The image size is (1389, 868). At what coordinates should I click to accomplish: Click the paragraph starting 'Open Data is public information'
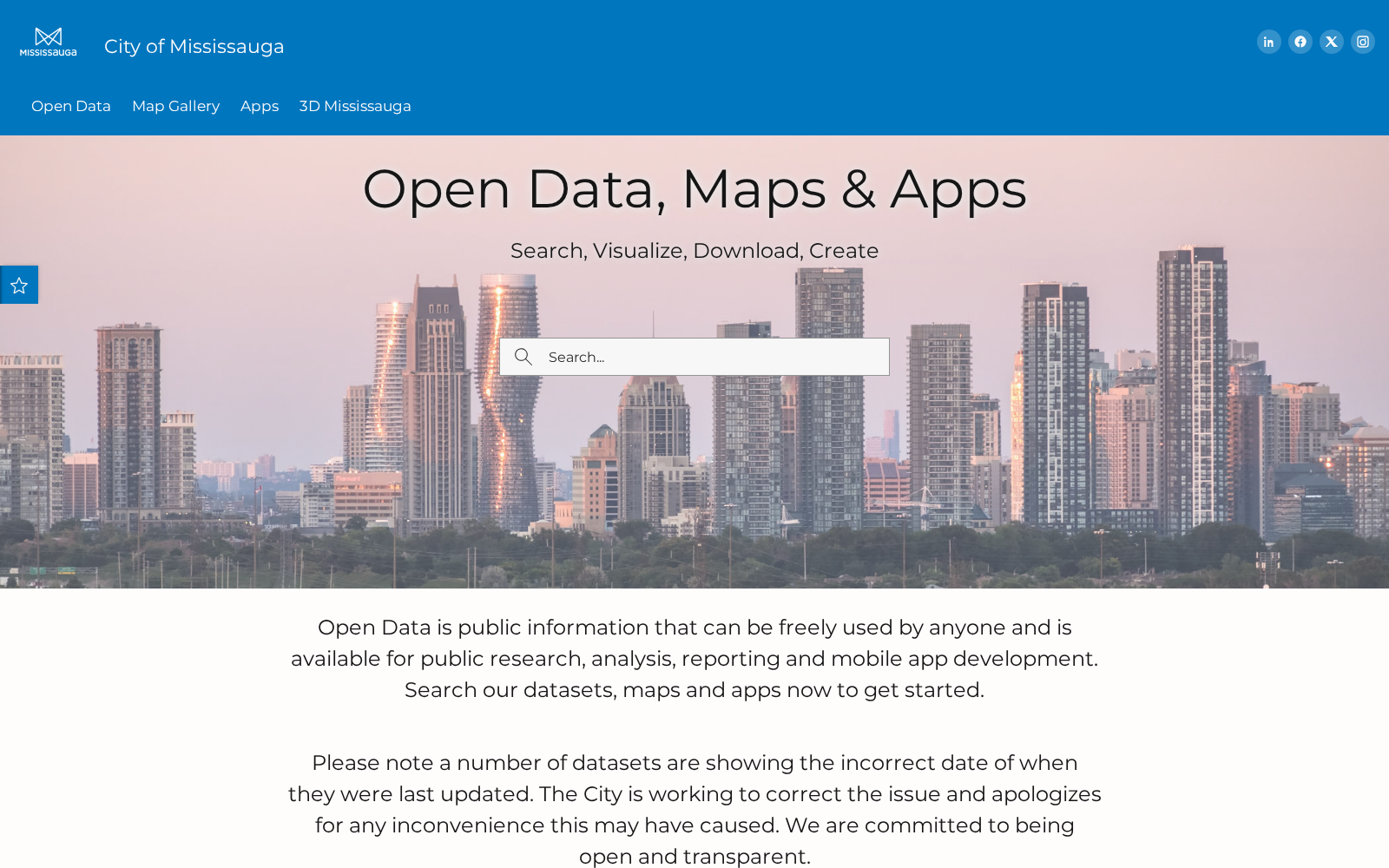[x=694, y=659]
